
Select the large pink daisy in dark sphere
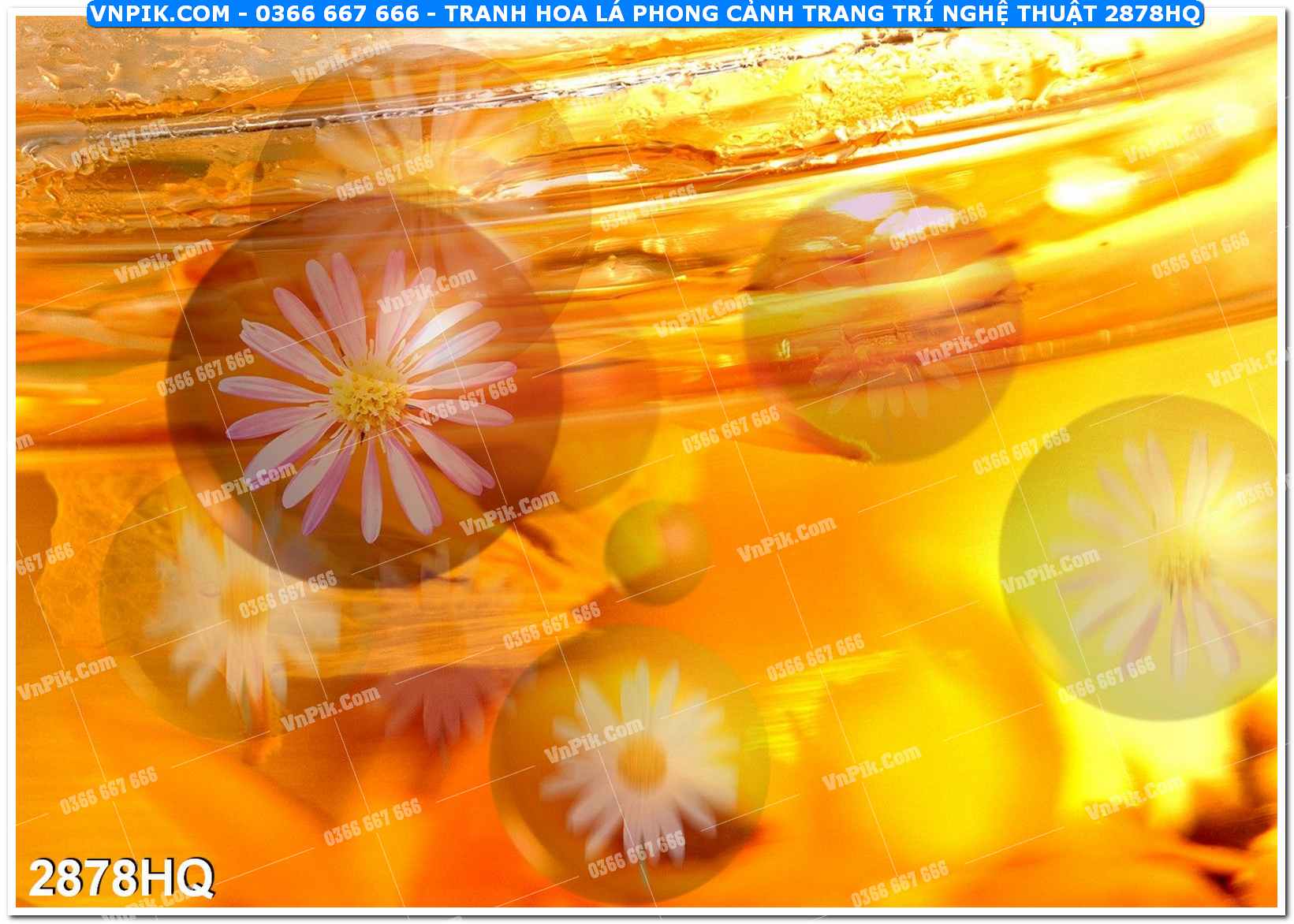365,398
